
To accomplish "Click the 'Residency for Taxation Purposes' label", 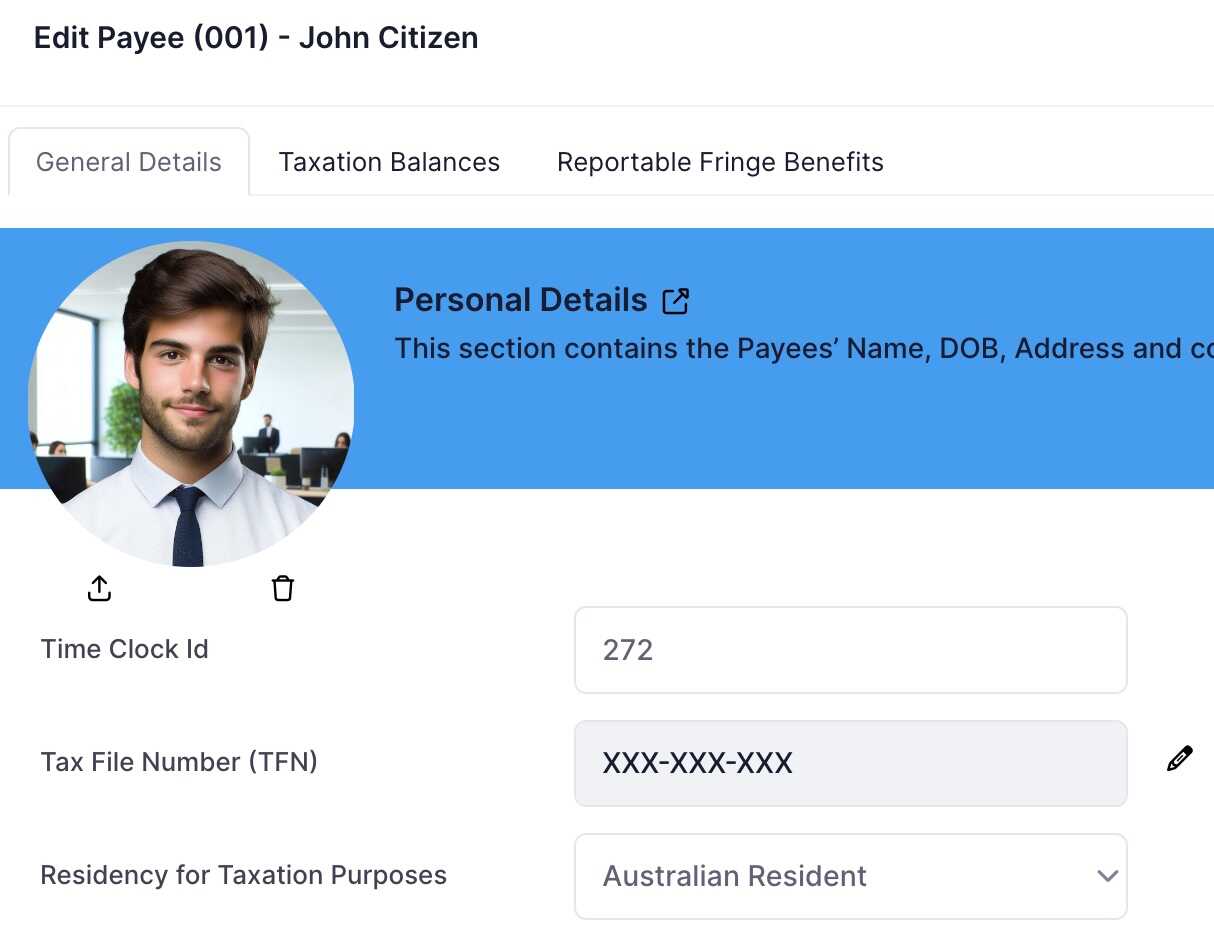I will pos(243,875).
